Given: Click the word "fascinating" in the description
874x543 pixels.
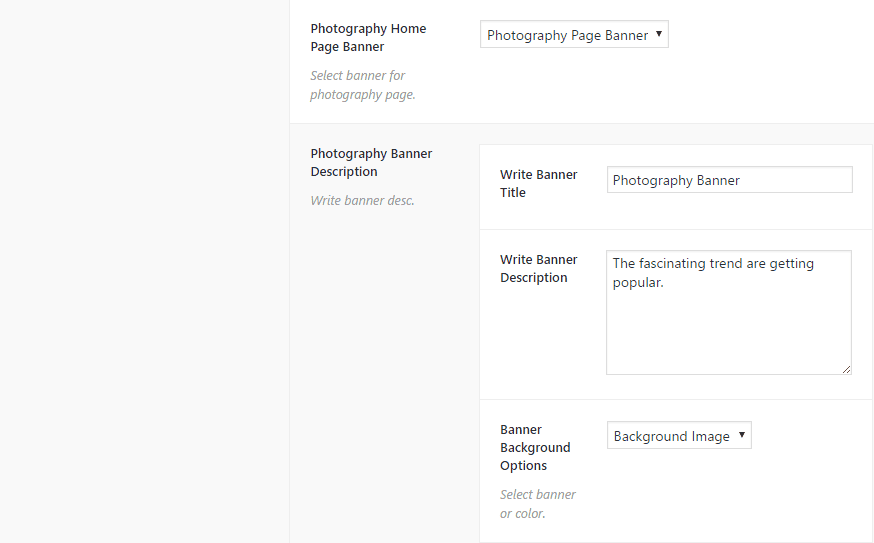Looking at the screenshot, I should coord(676,264).
